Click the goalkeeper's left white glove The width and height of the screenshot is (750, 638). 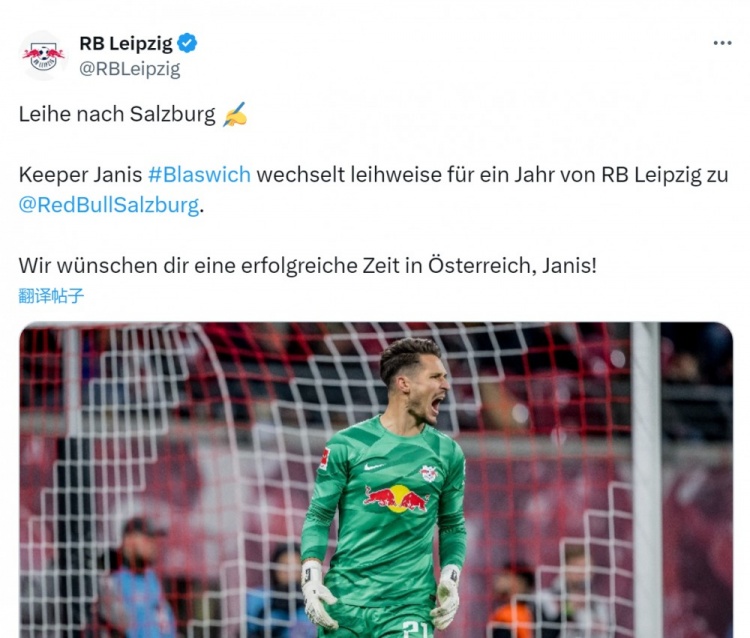(x=447, y=596)
